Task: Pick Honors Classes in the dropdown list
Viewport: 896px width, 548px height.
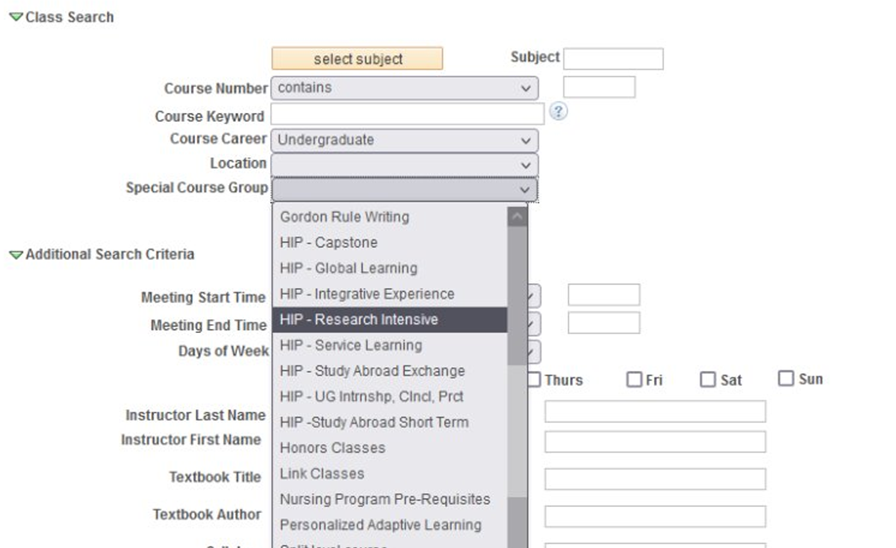Action: coord(332,448)
